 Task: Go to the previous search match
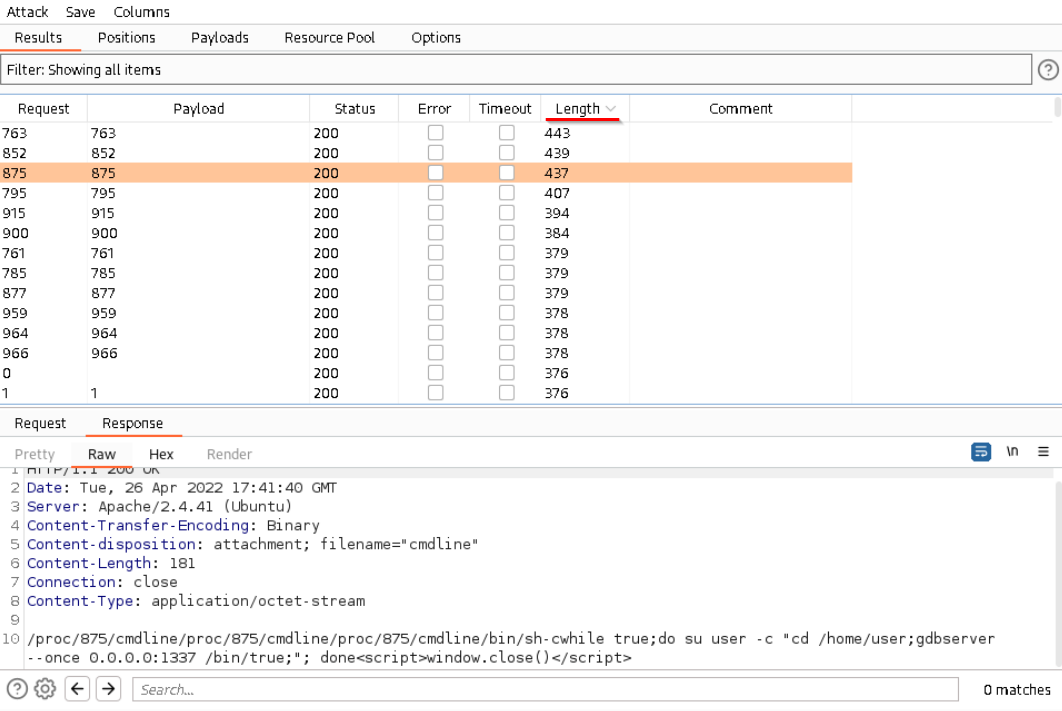point(77,689)
